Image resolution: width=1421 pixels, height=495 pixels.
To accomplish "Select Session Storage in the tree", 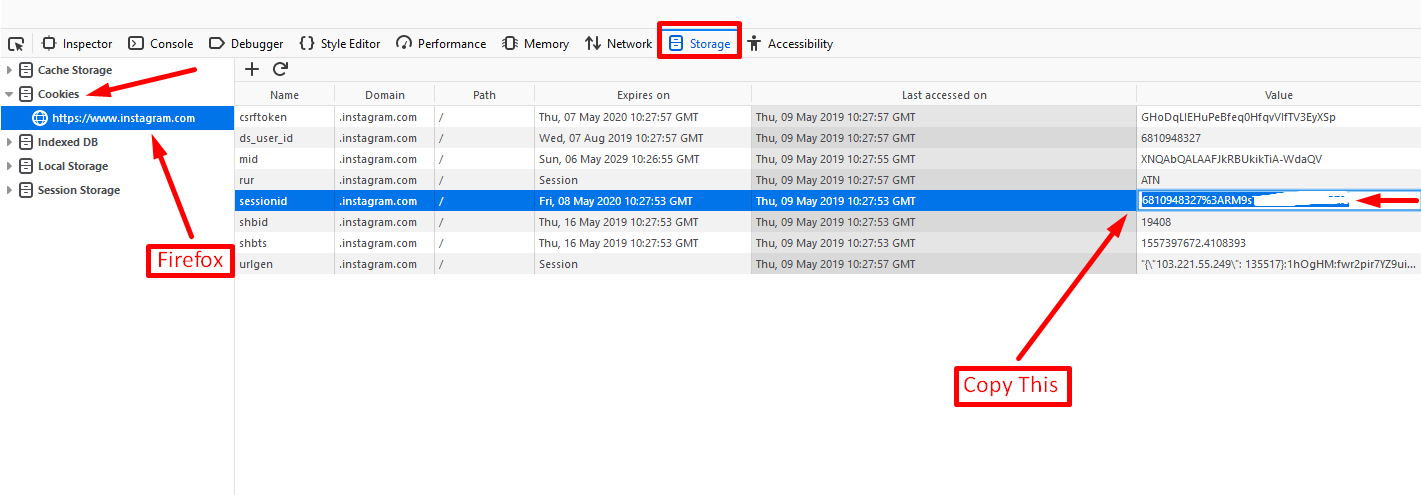I will (x=79, y=190).
